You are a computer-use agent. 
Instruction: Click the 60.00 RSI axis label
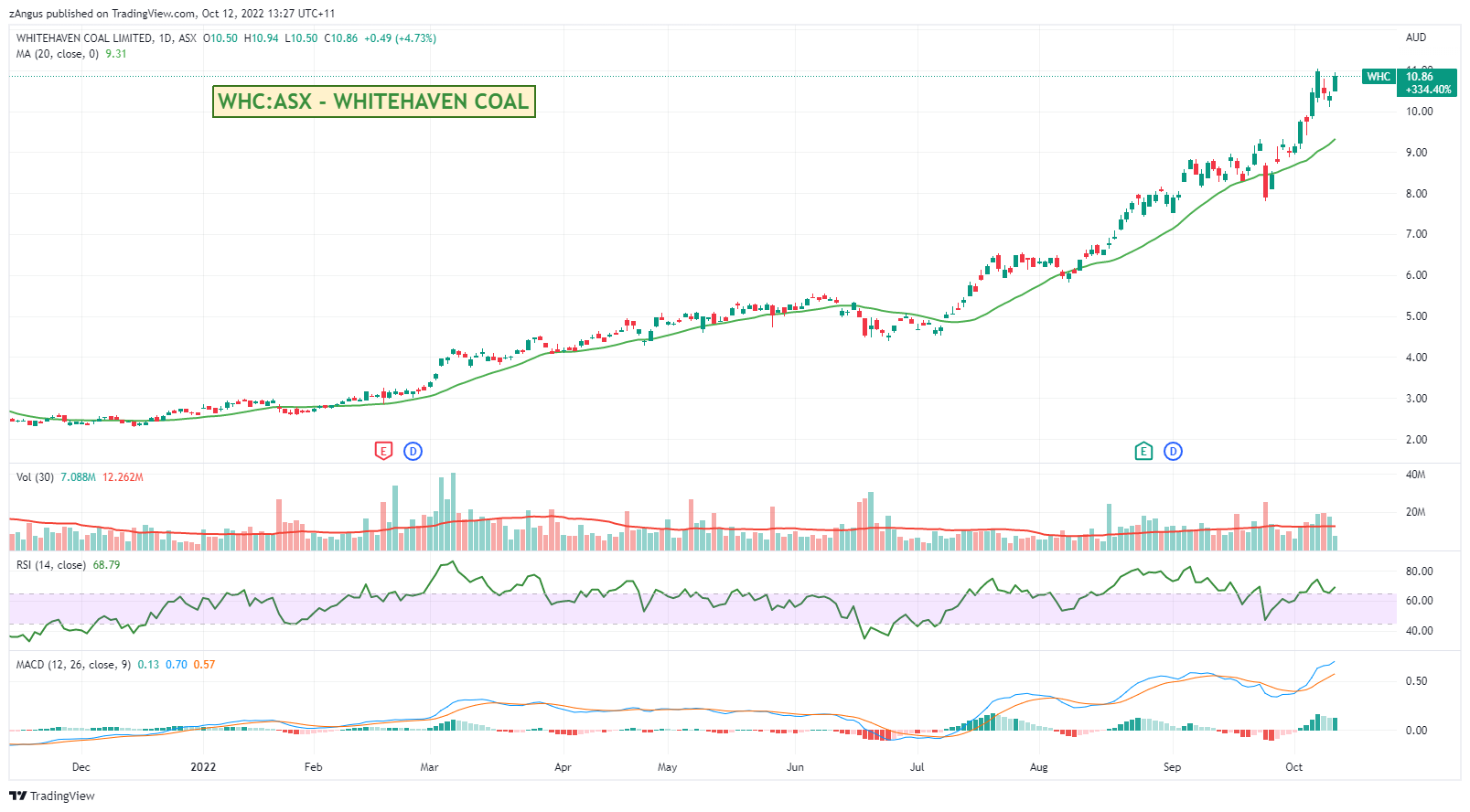coord(1420,601)
